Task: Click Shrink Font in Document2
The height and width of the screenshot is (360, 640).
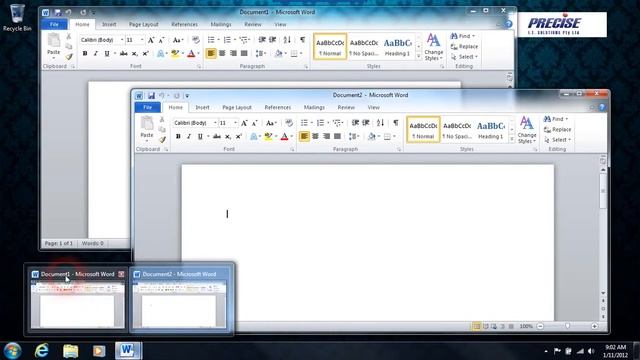Action: [x=255, y=123]
